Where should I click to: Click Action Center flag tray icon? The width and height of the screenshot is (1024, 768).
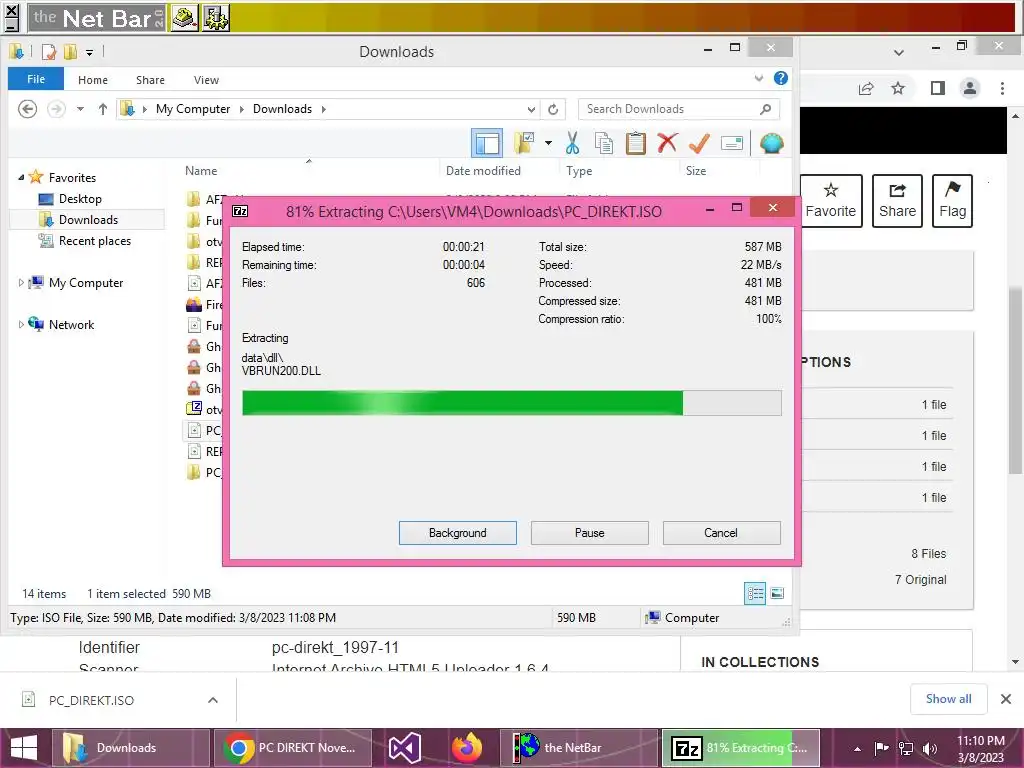tap(882, 748)
